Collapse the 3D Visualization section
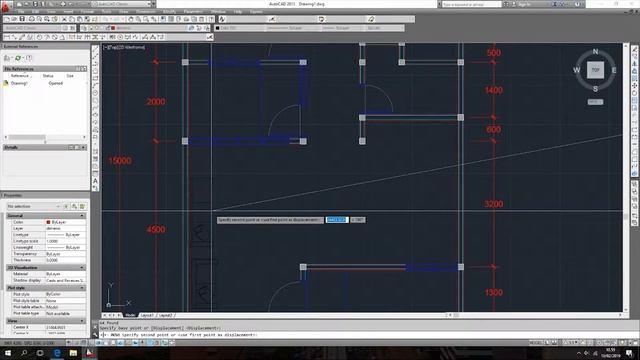This screenshot has height=360, width=640. pyautogui.click(x=82, y=268)
